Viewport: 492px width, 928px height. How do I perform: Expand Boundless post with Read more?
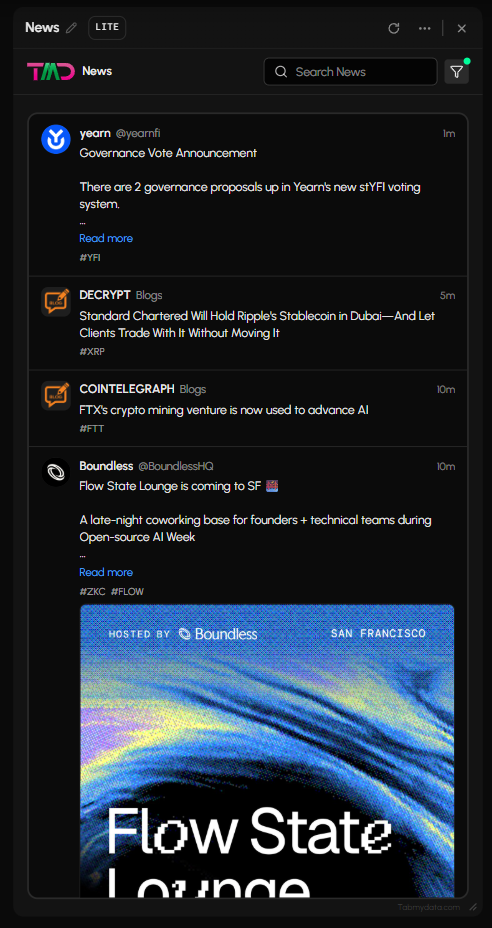(106, 572)
